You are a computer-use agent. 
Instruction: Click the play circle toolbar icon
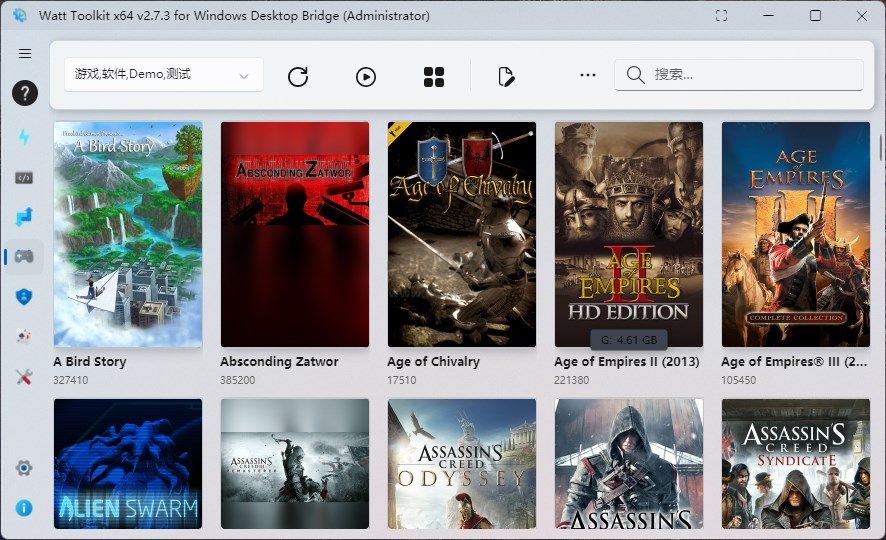[366, 76]
